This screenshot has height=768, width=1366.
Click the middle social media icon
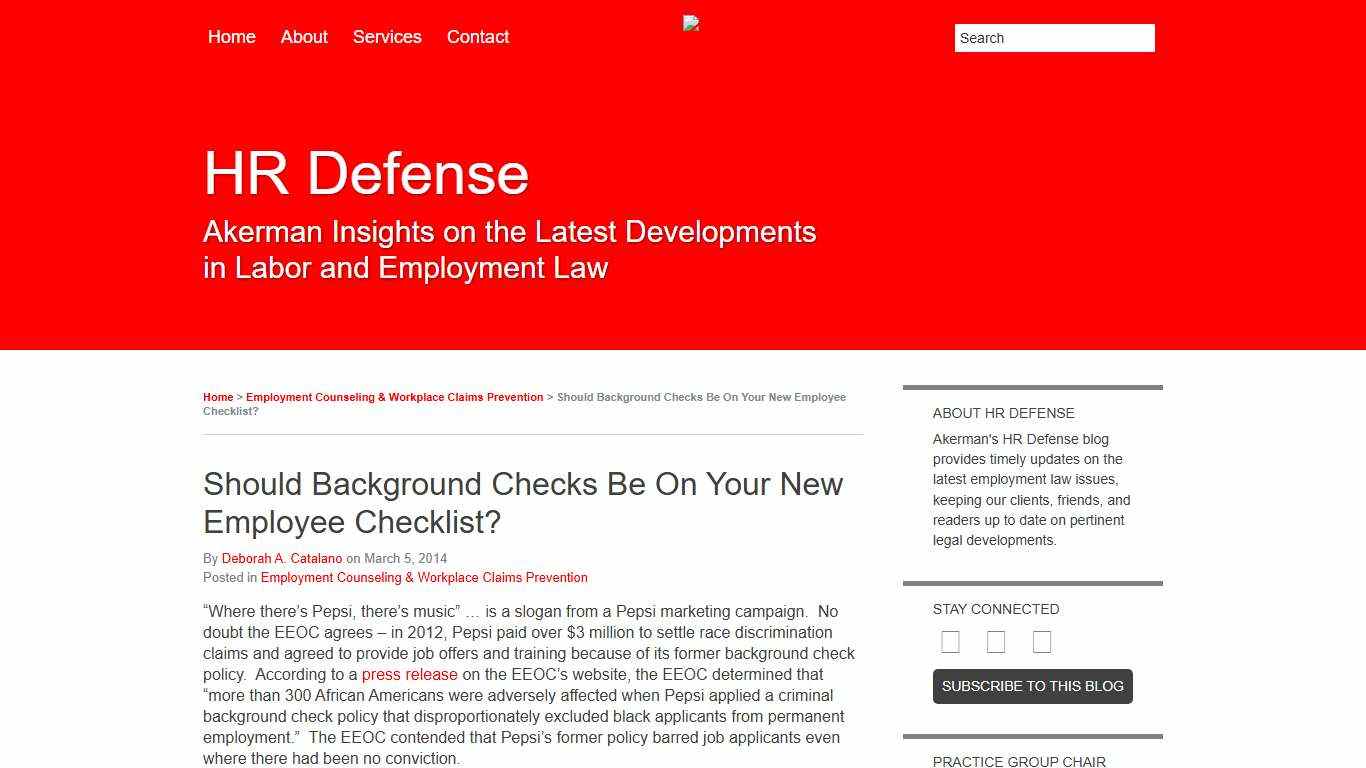(996, 642)
